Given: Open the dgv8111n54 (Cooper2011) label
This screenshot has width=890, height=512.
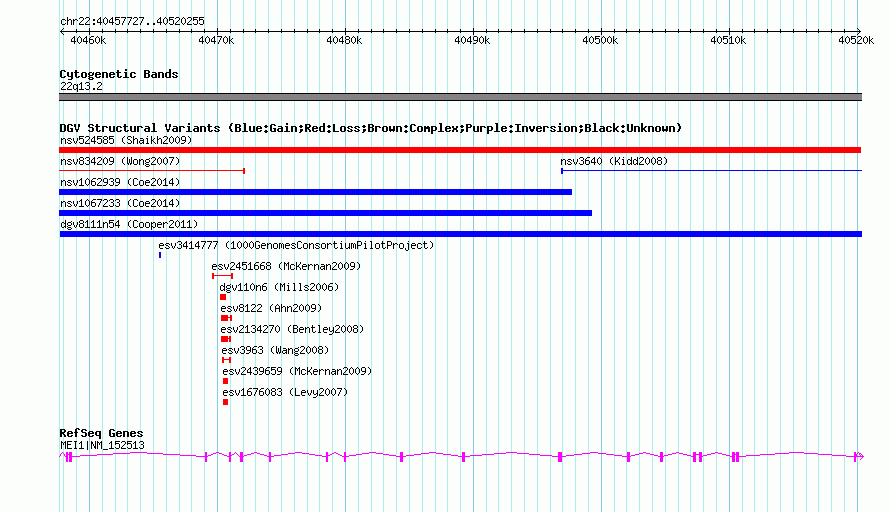Looking at the screenshot, I should coord(129,224).
